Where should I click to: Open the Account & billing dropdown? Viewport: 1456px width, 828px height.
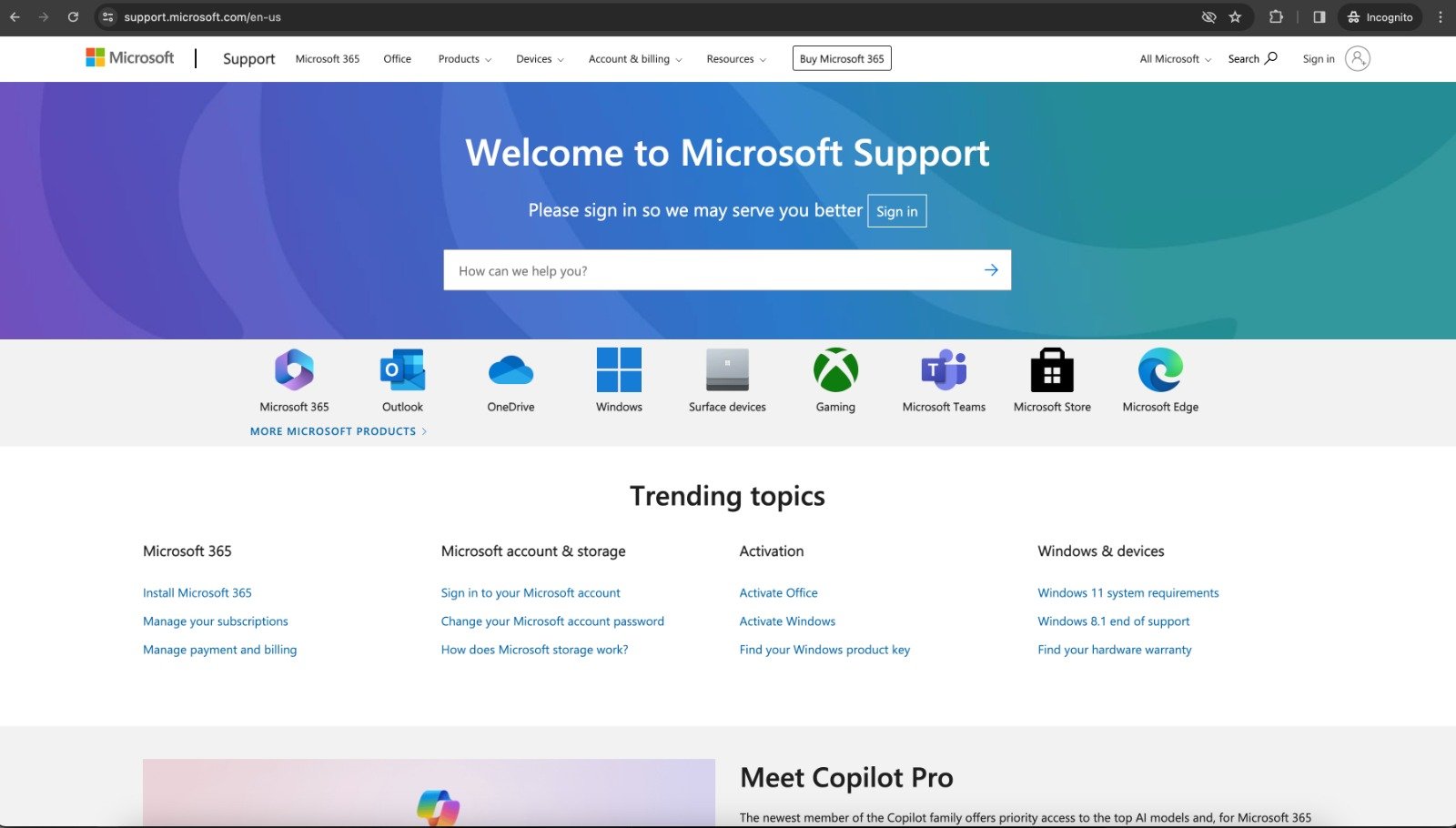pyautogui.click(x=634, y=59)
